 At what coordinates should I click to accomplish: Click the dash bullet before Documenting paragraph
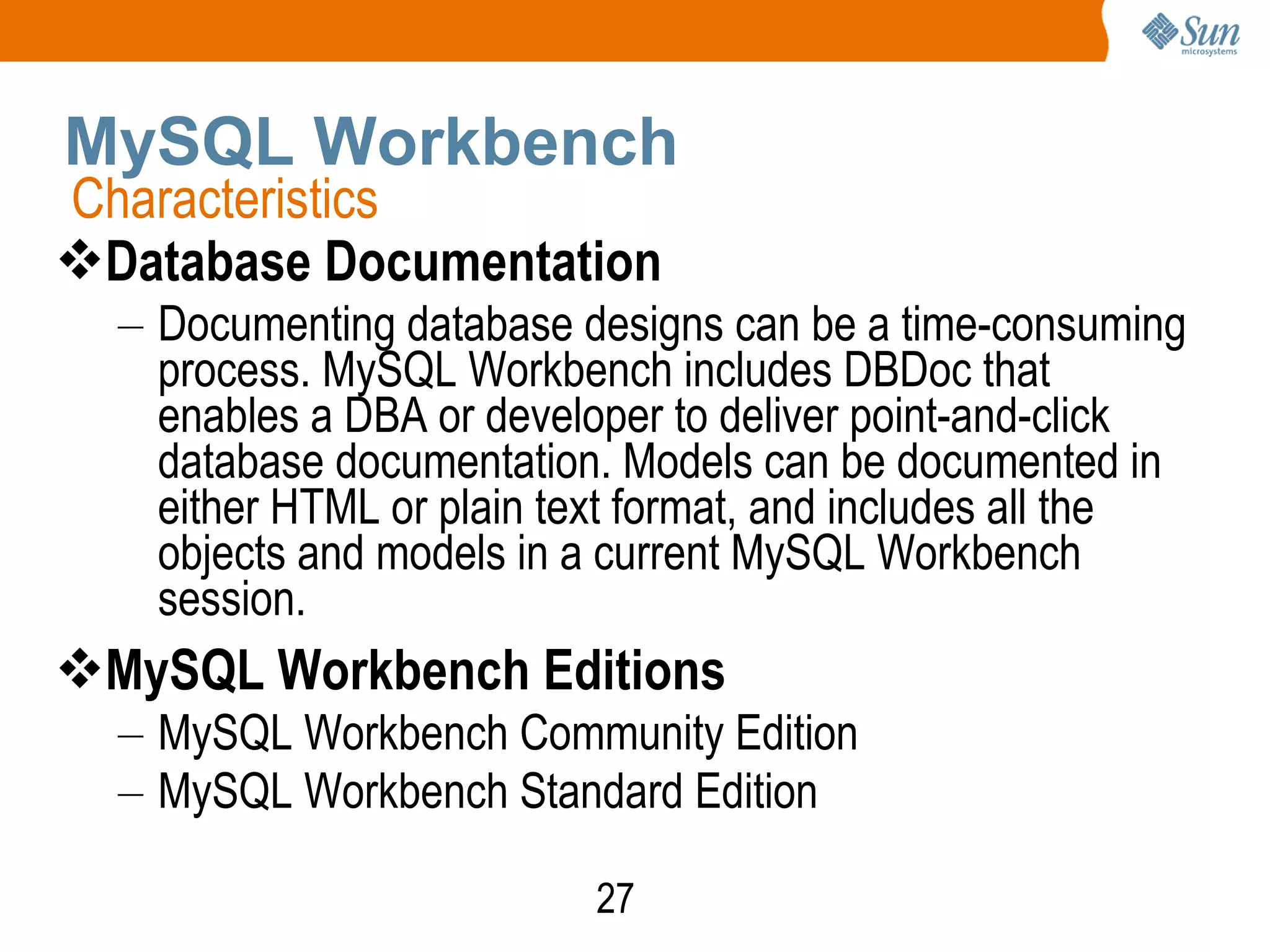[131, 328]
